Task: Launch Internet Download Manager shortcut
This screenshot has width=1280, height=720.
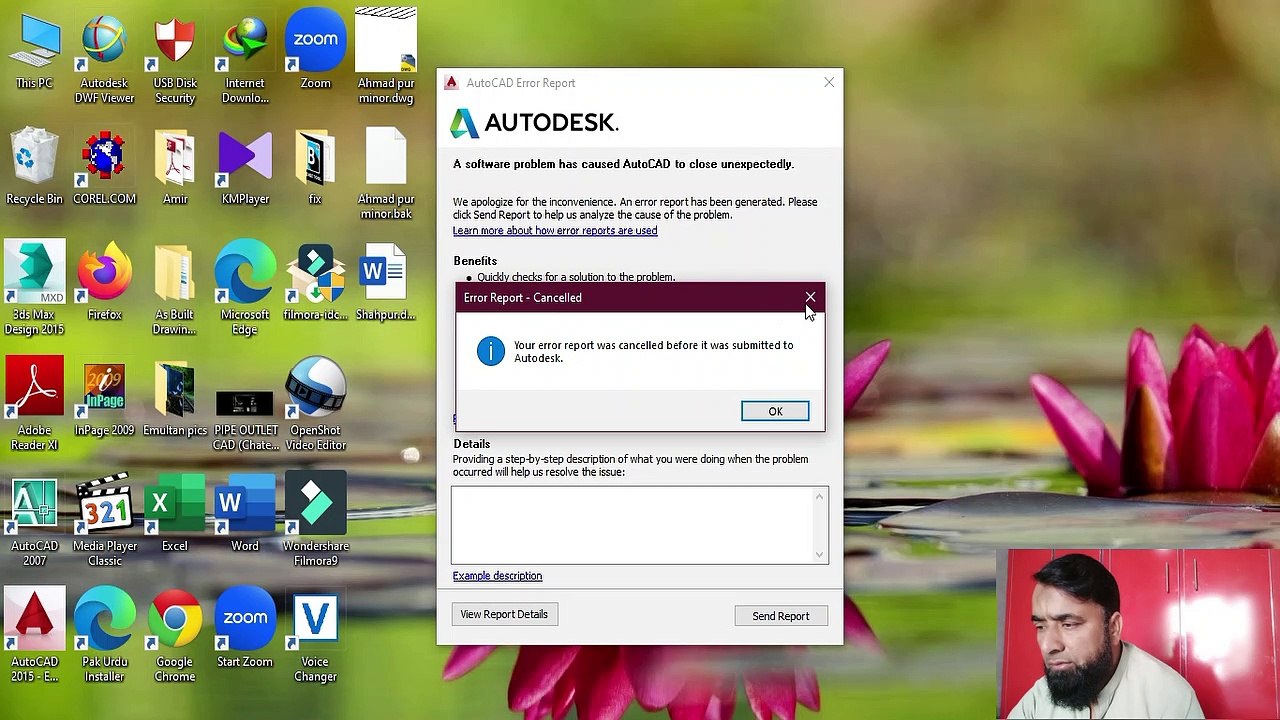Action: (245, 57)
